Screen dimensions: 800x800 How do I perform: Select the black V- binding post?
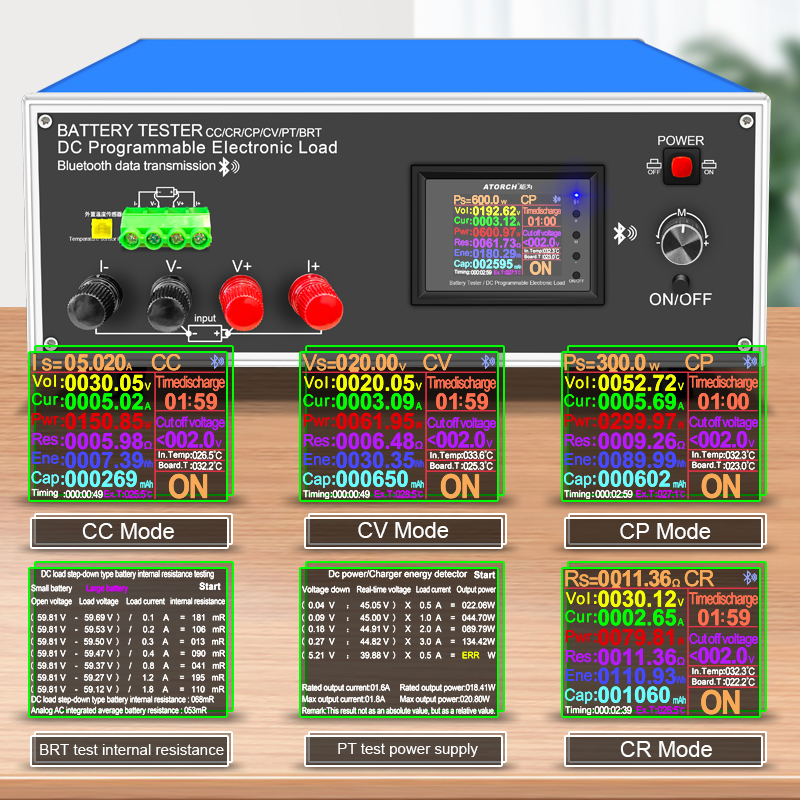[169, 304]
